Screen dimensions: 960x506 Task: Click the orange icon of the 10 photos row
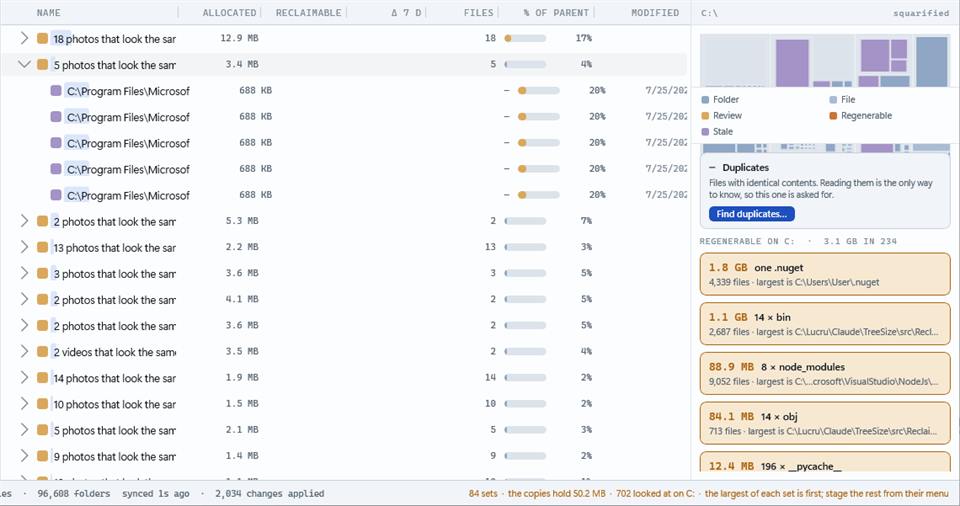(x=42, y=404)
